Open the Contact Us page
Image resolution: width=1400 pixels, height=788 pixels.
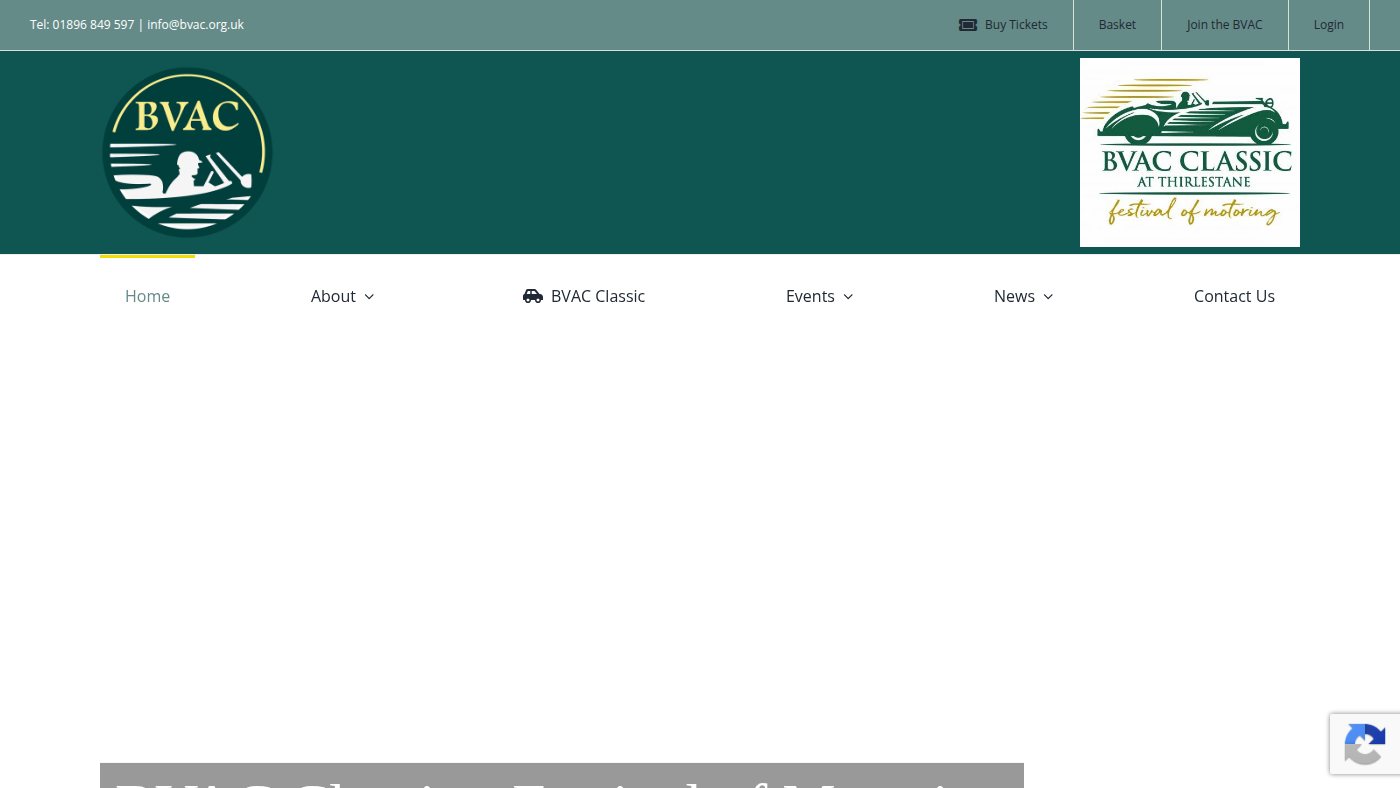click(x=1234, y=296)
